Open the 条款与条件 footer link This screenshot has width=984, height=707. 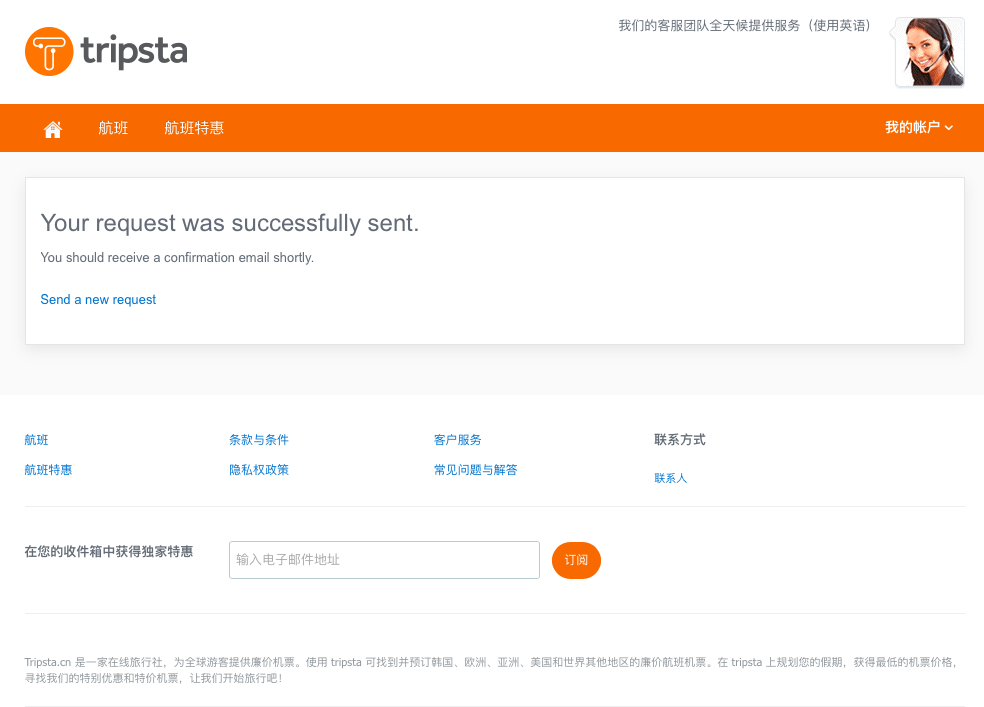[259, 440]
